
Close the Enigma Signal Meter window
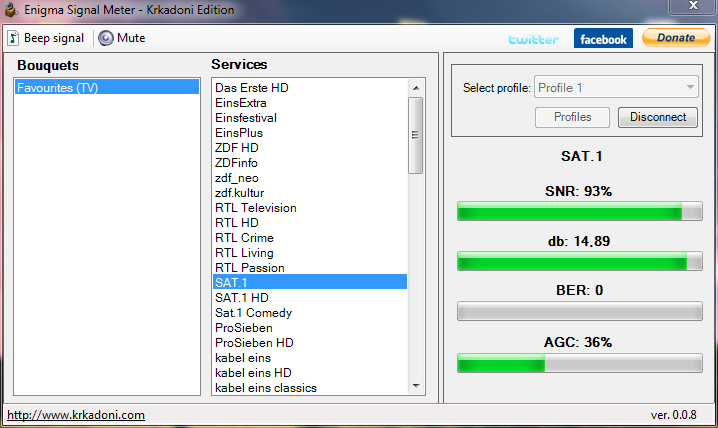[693, 6]
